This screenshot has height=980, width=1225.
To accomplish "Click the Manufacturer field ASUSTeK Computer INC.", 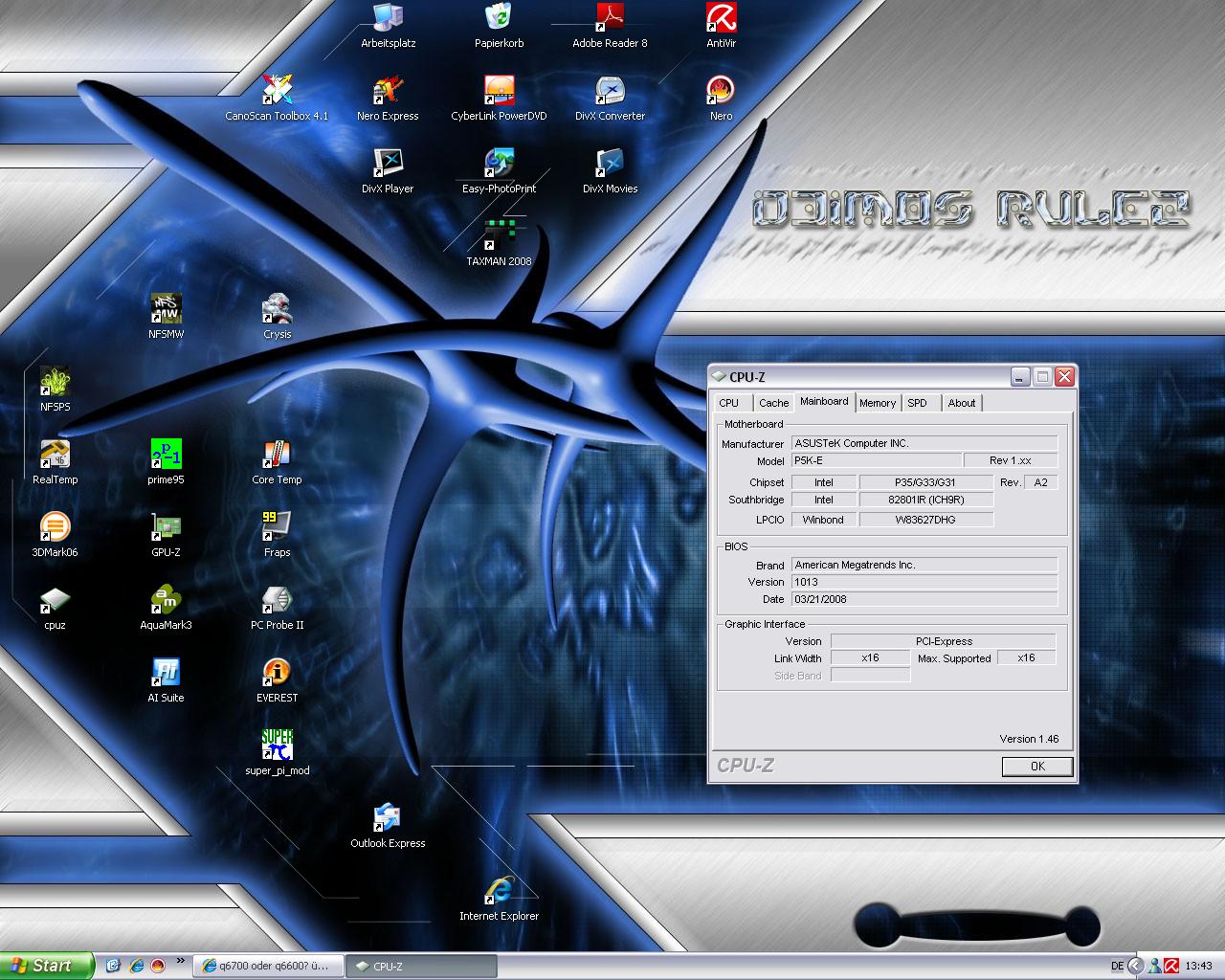I will pos(924,443).
